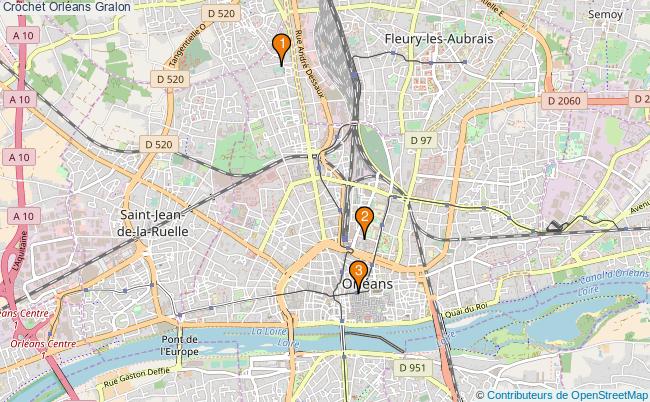Click the Quai du Roi street label
This screenshot has width=650, height=402.
pyautogui.click(x=466, y=310)
